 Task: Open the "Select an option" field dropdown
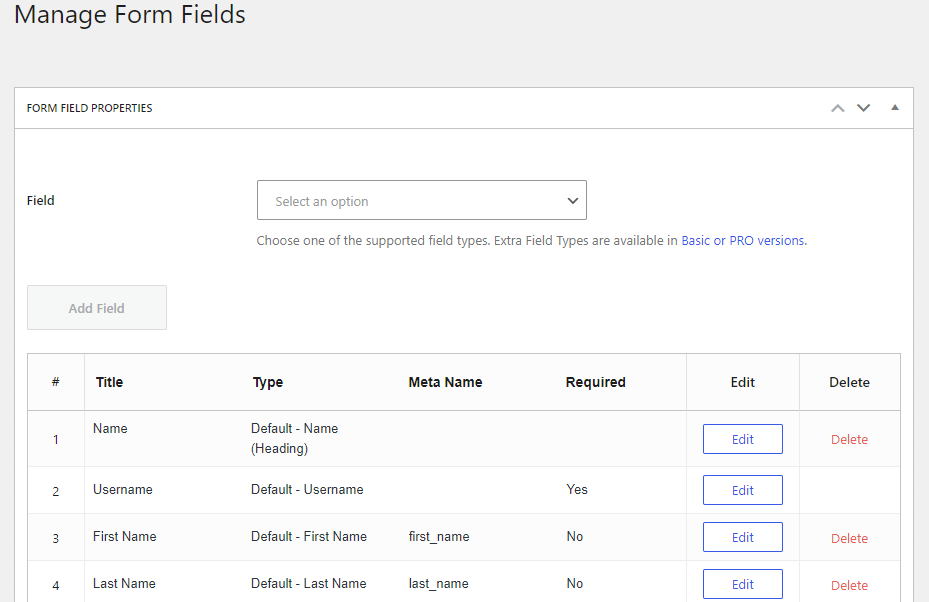421,200
